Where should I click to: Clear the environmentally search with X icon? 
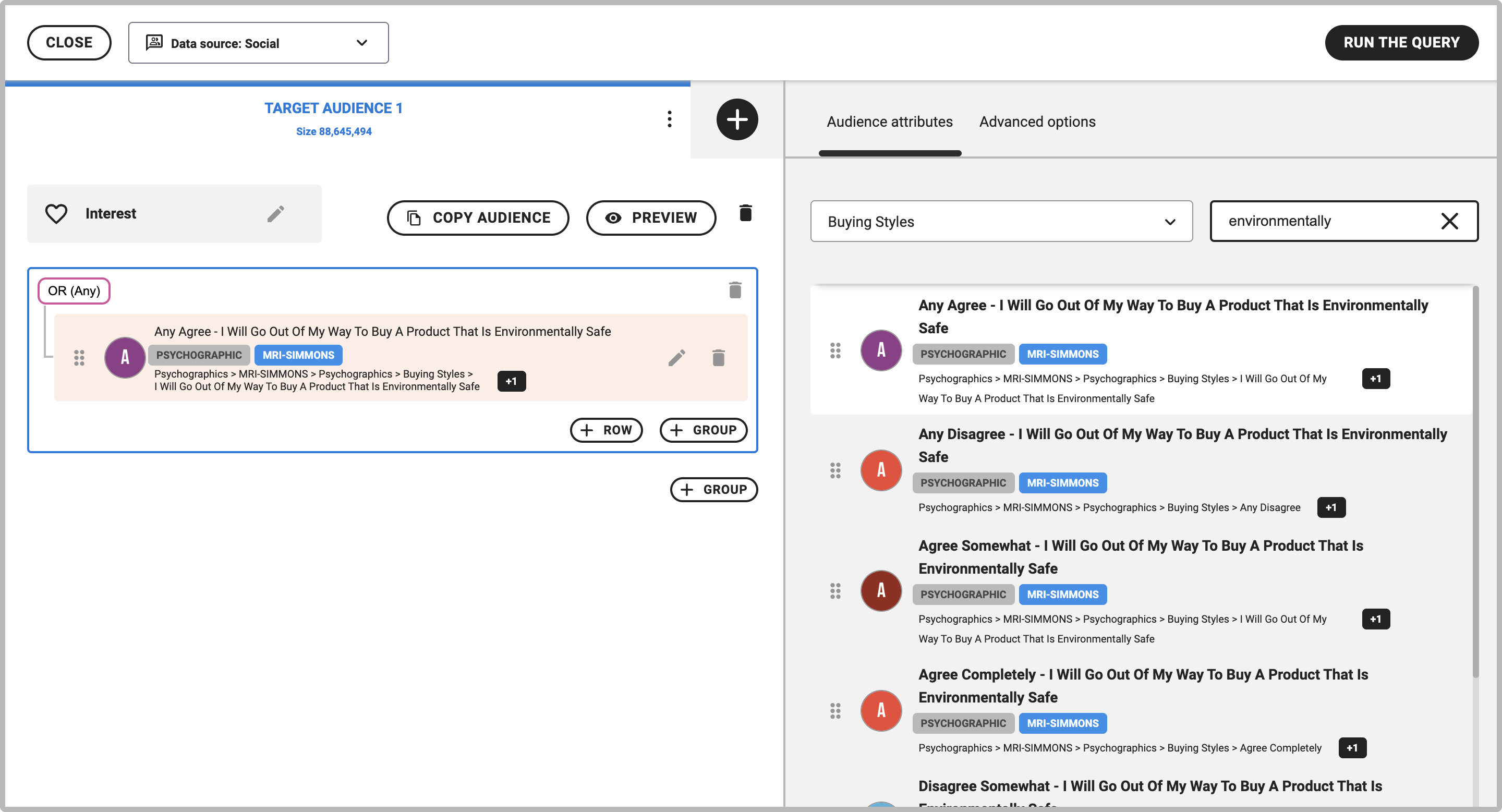point(1449,221)
